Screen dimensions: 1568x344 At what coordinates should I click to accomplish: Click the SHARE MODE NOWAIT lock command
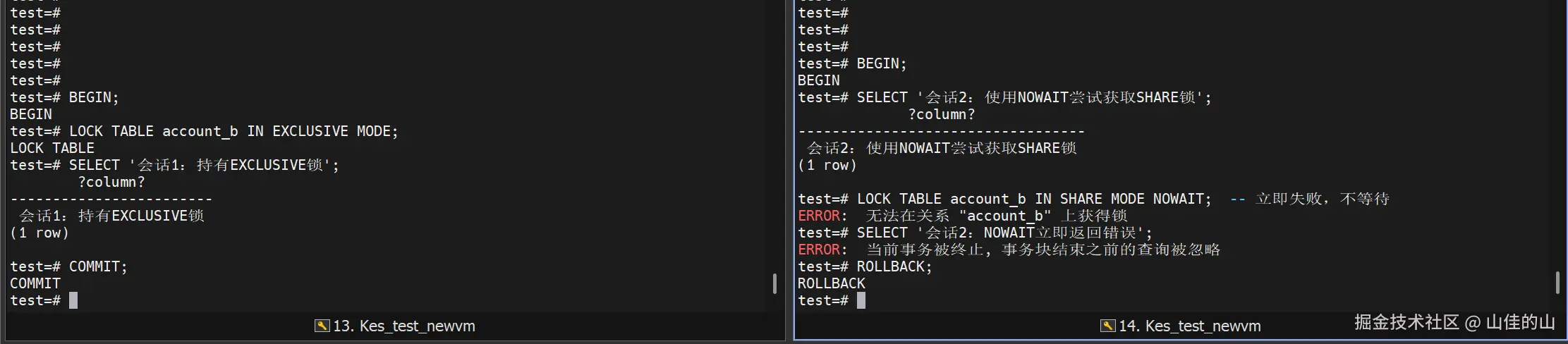tap(1033, 199)
